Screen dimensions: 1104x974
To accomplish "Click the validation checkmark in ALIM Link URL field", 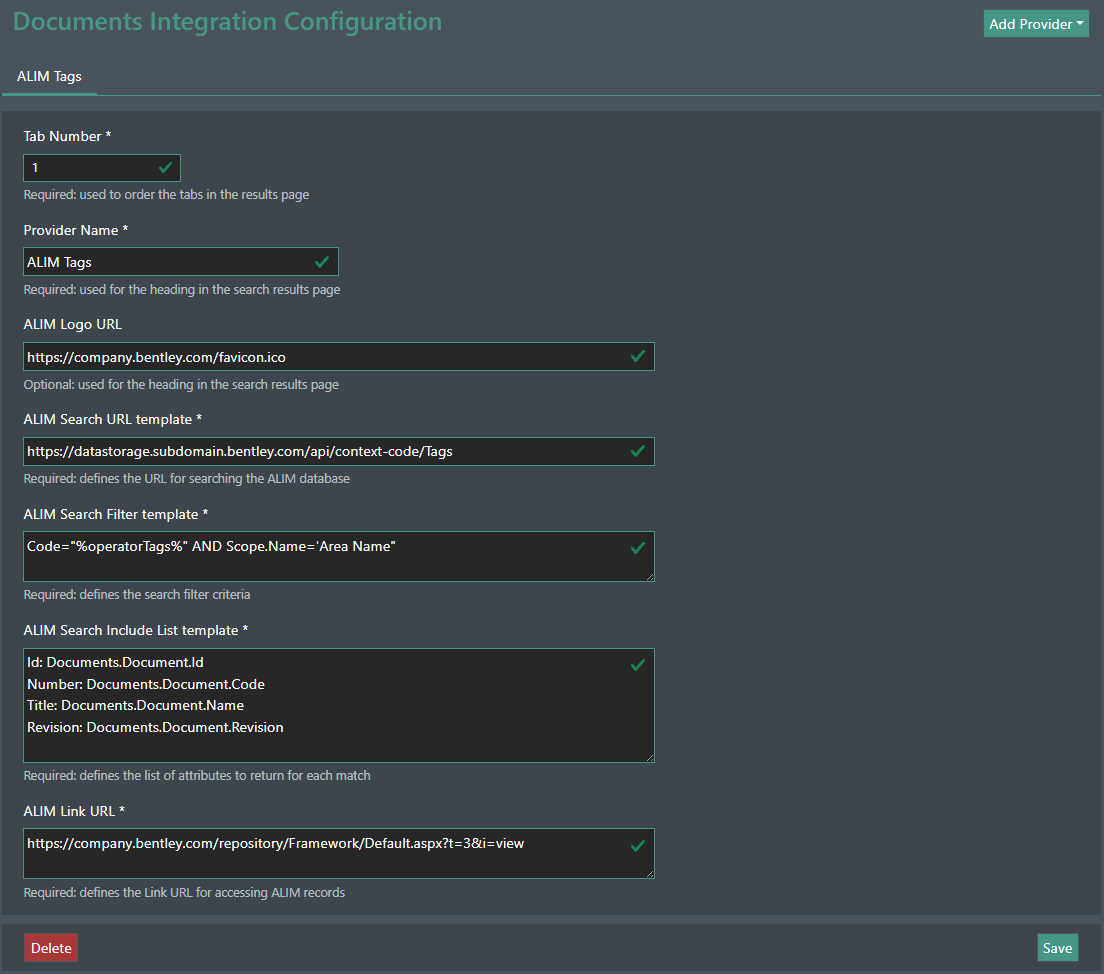I will click(x=638, y=846).
